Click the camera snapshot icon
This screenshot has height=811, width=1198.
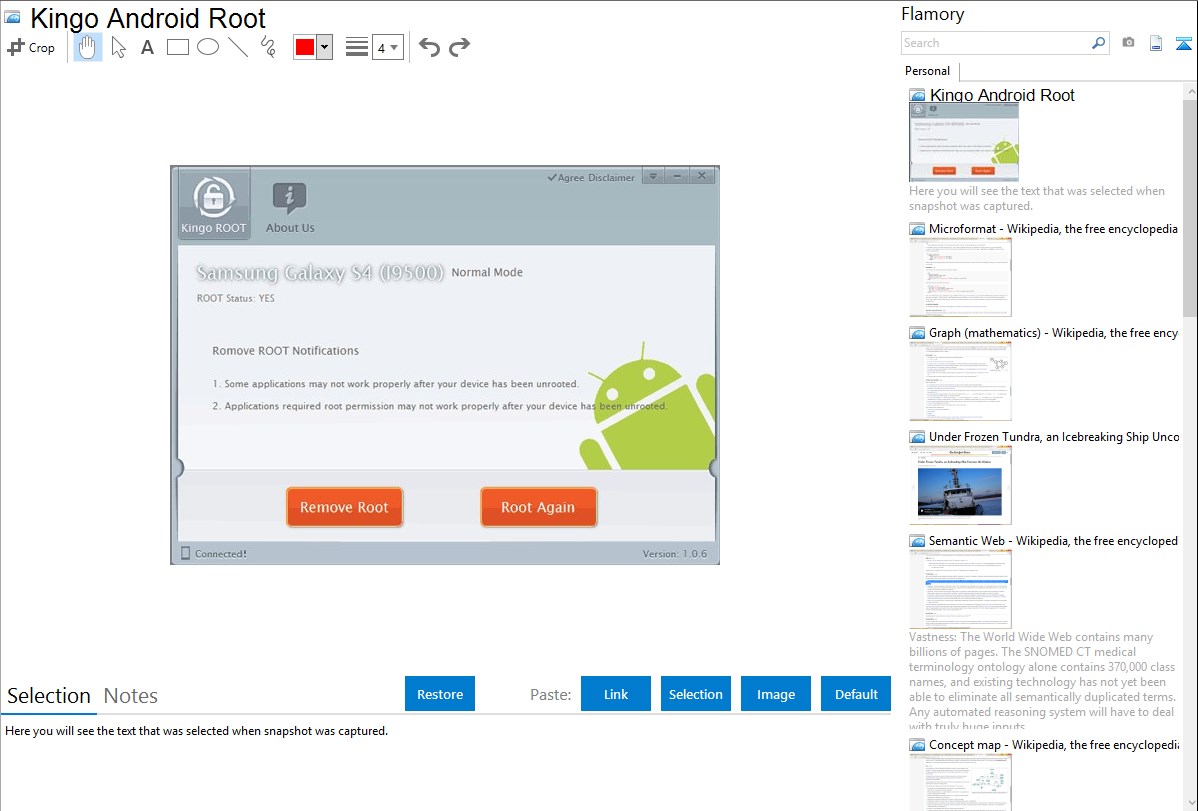coord(1128,43)
